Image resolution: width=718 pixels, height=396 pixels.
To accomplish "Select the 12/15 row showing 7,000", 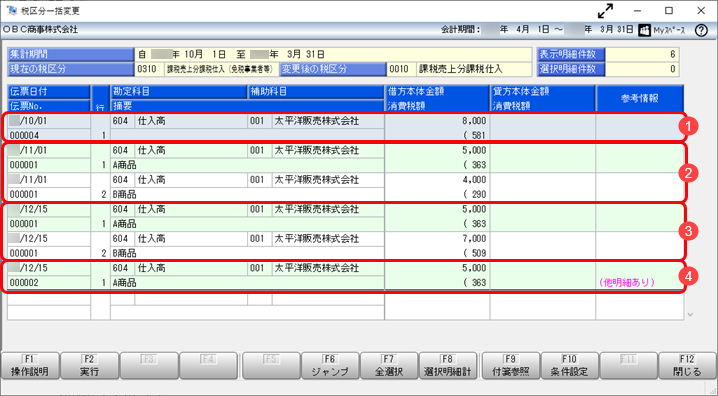I will point(346,246).
